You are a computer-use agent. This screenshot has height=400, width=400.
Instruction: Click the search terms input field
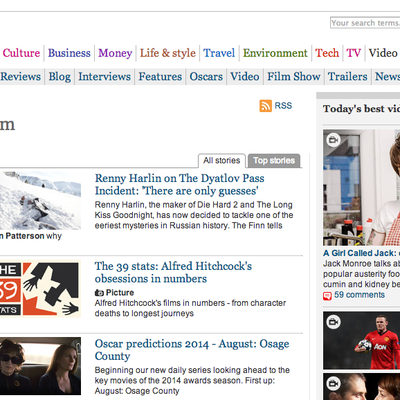point(365,23)
